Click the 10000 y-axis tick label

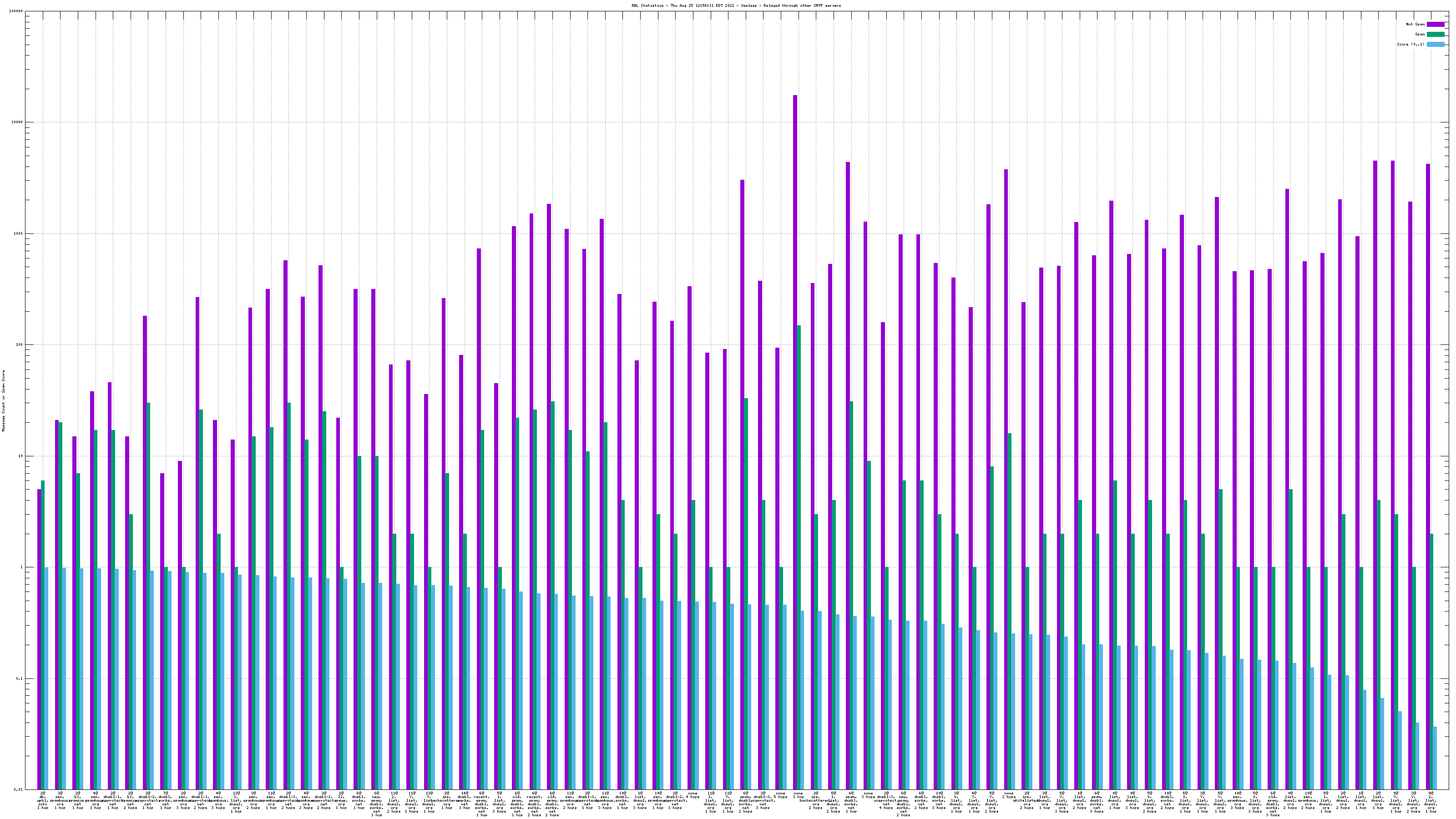tap(18, 123)
